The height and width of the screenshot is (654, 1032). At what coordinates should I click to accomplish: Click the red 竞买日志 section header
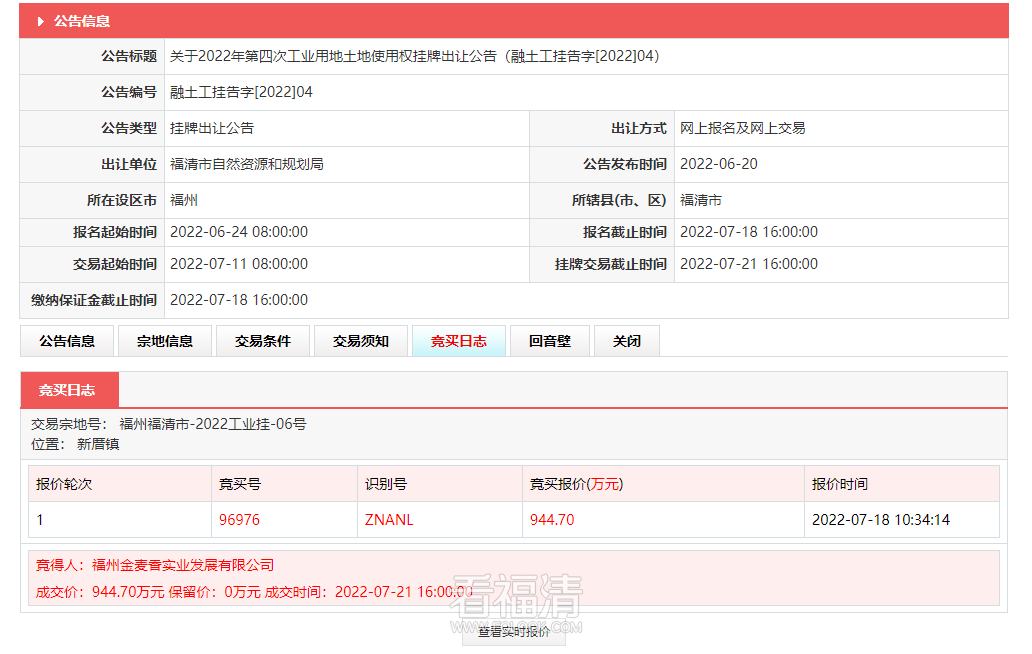point(68,390)
